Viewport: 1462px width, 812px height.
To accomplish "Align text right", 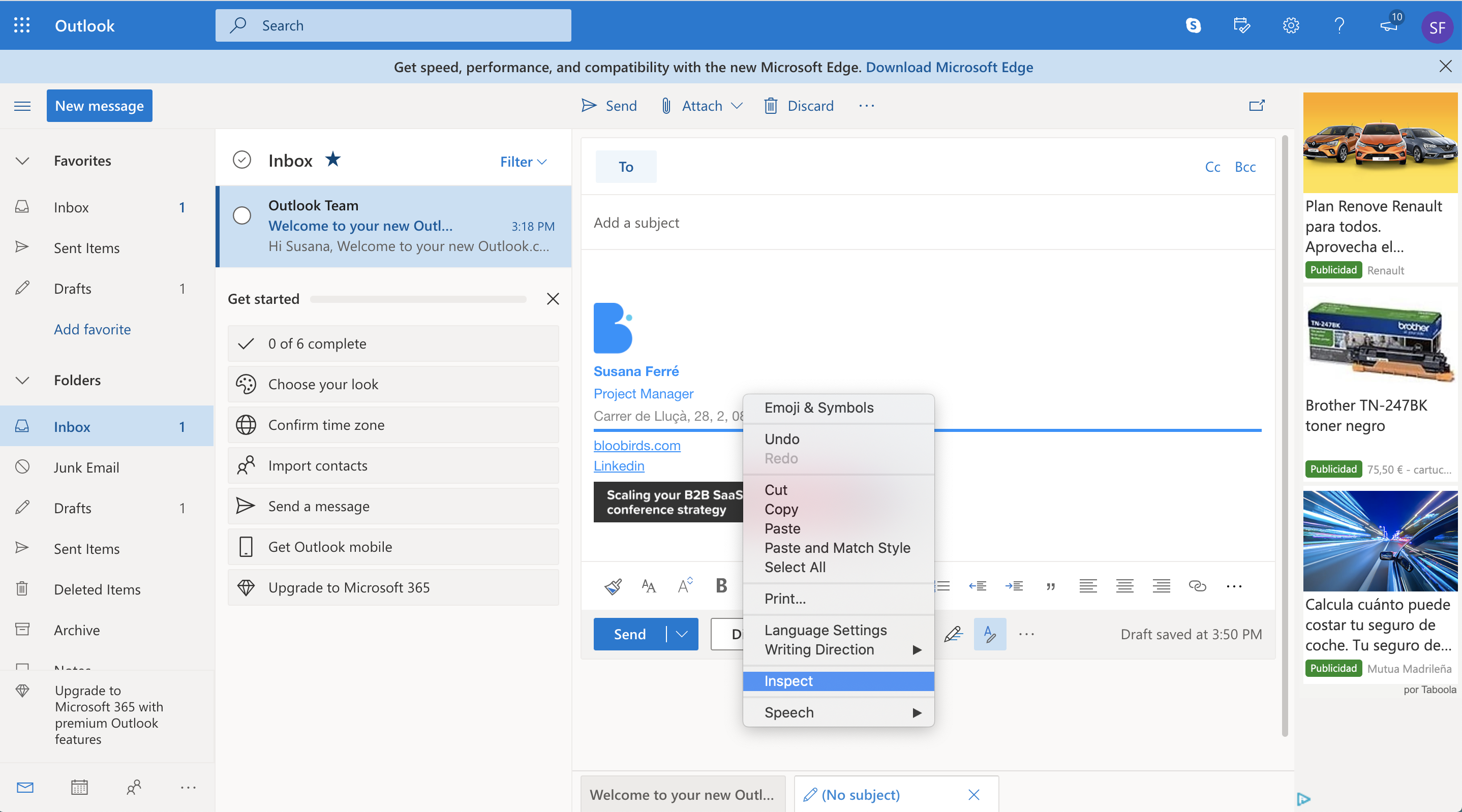I will 1161,585.
